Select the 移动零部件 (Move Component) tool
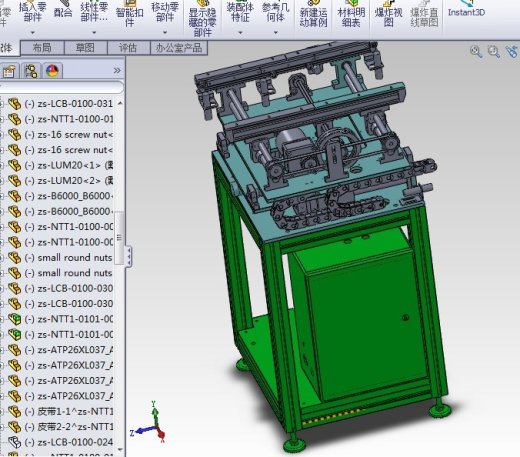Screen dimensions: 520x457 click(x=165, y=12)
